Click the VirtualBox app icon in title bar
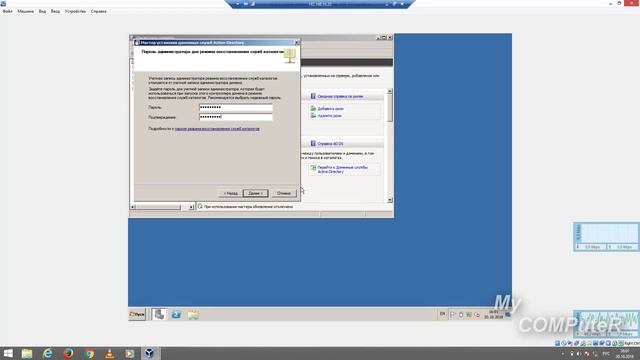The image size is (640, 360). (x=4, y=3)
